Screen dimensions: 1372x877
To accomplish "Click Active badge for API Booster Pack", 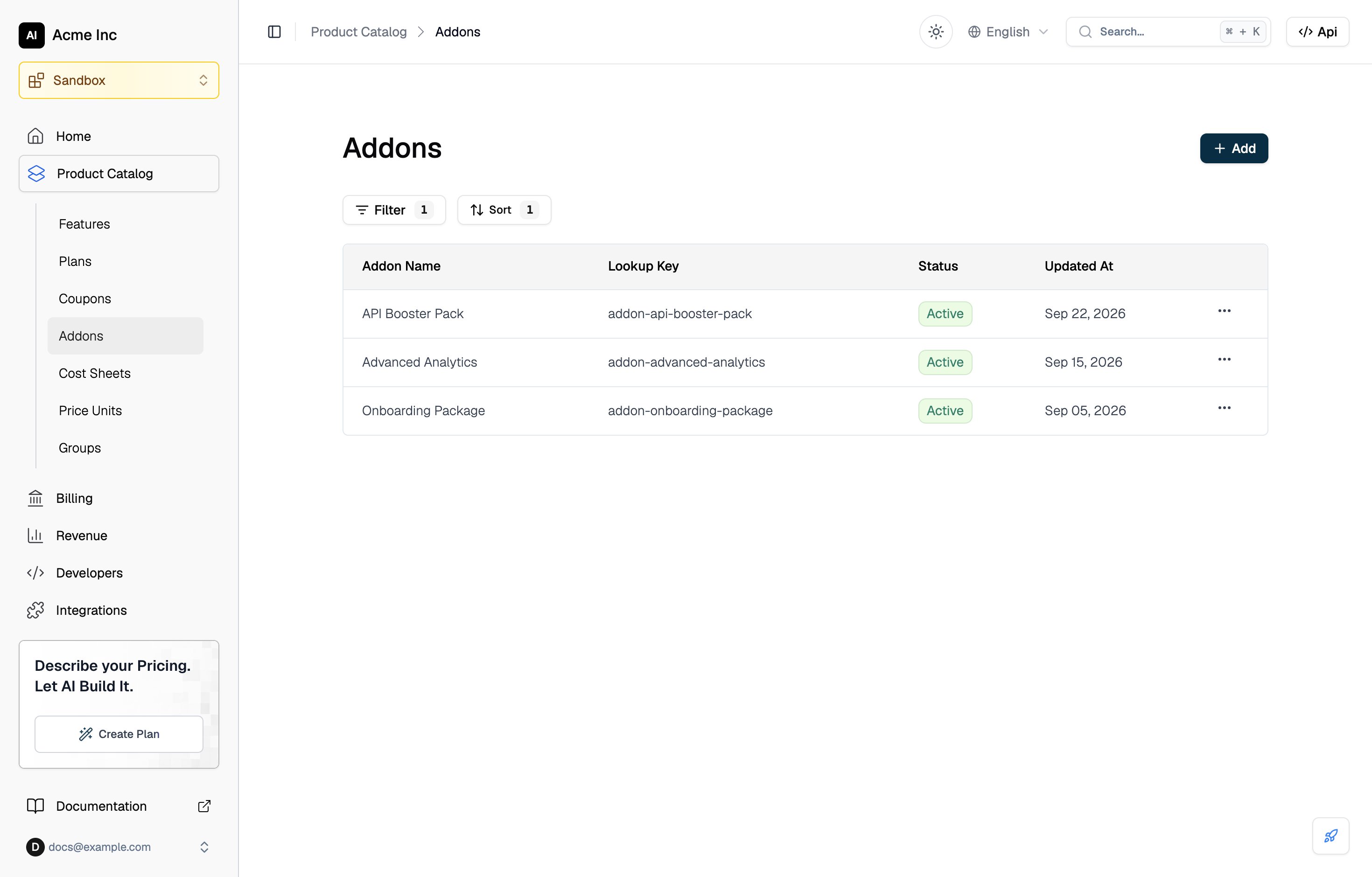I will (x=945, y=314).
